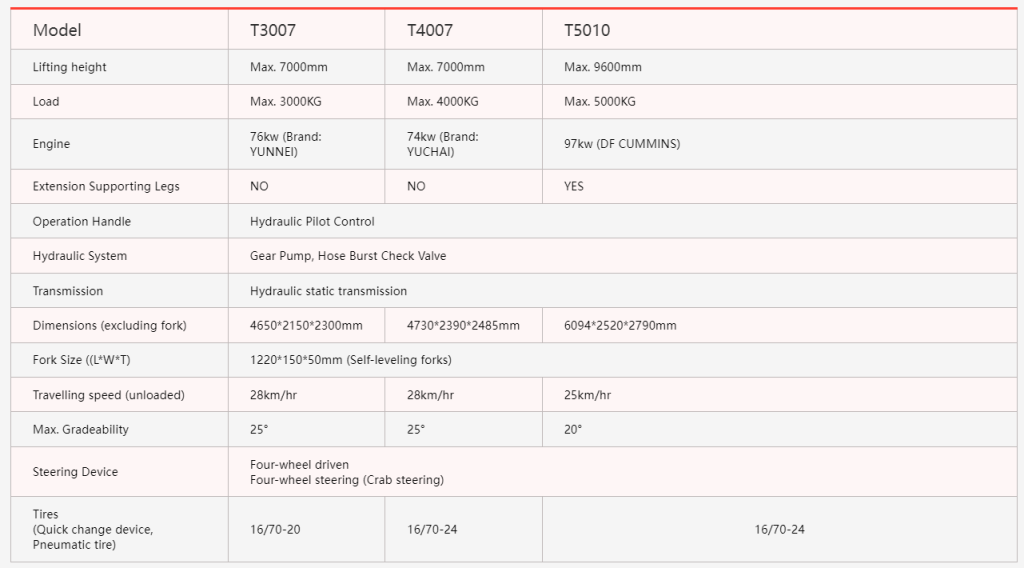Click the 25km/hr travelling speed cell

pyautogui.click(x=588, y=395)
